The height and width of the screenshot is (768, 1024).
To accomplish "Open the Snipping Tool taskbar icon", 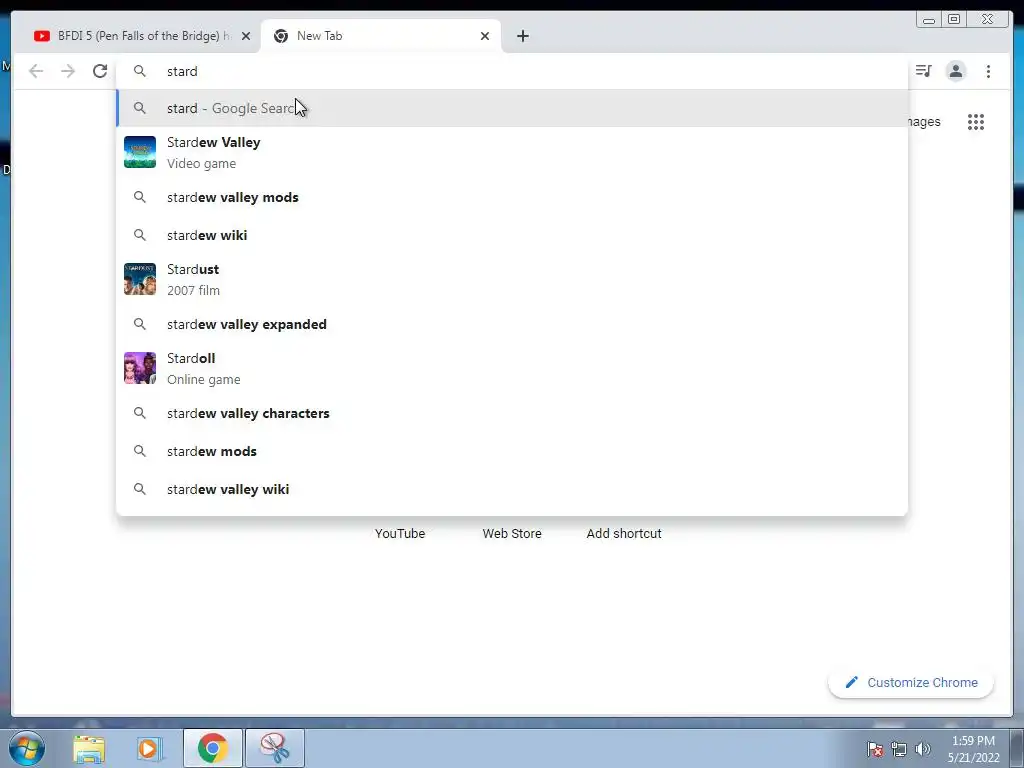I will tap(275, 748).
